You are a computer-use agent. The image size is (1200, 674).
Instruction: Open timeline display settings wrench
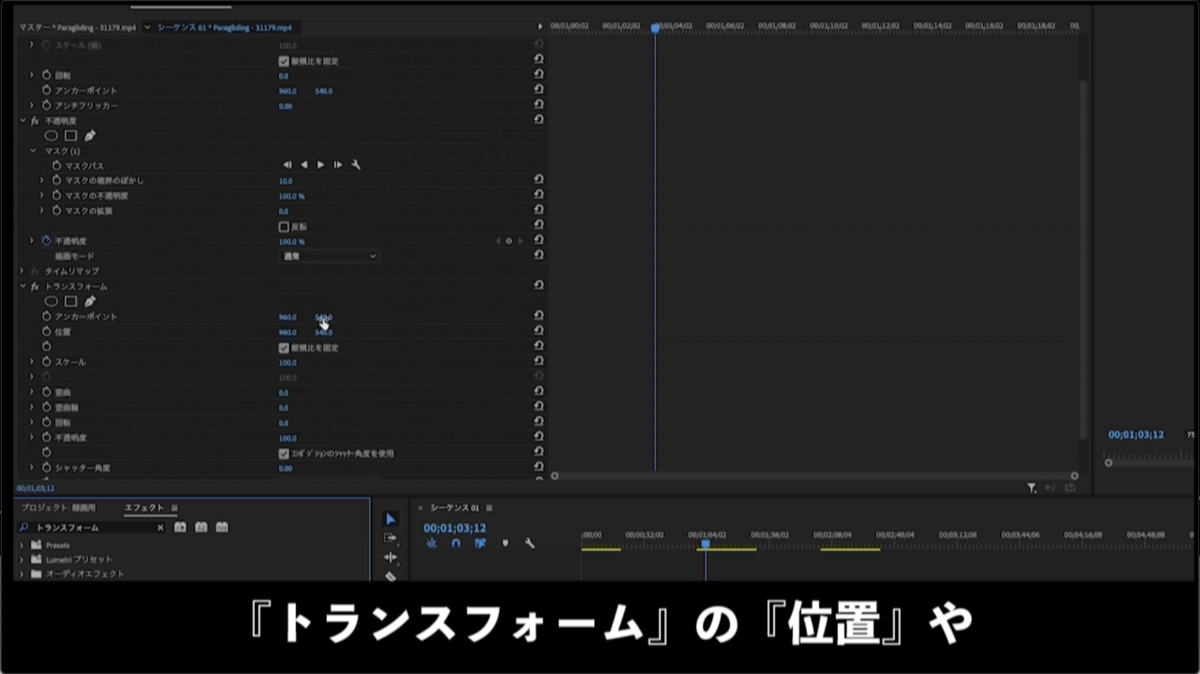click(x=530, y=543)
